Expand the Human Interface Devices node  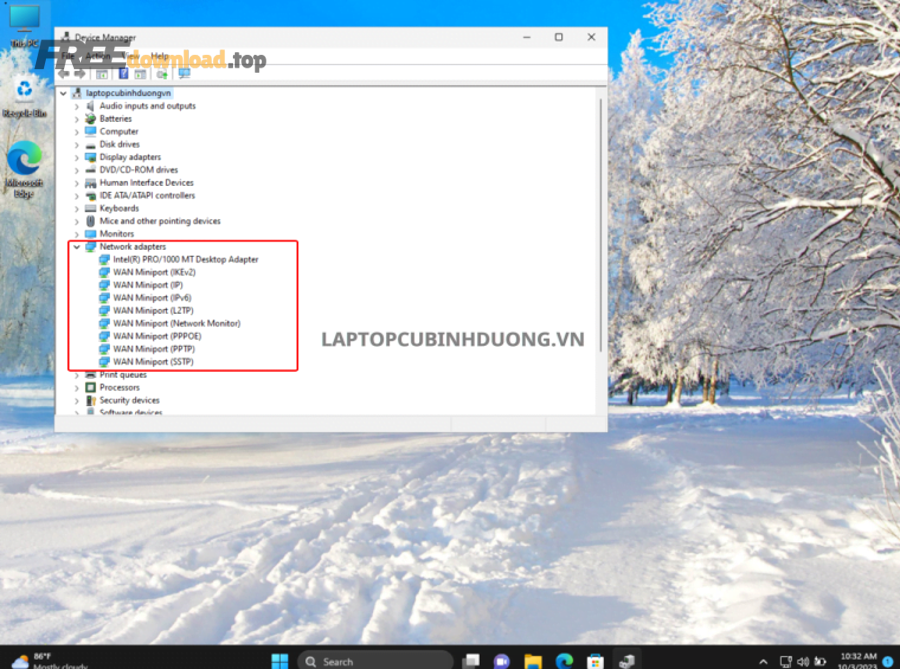click(x=76, y=183)
